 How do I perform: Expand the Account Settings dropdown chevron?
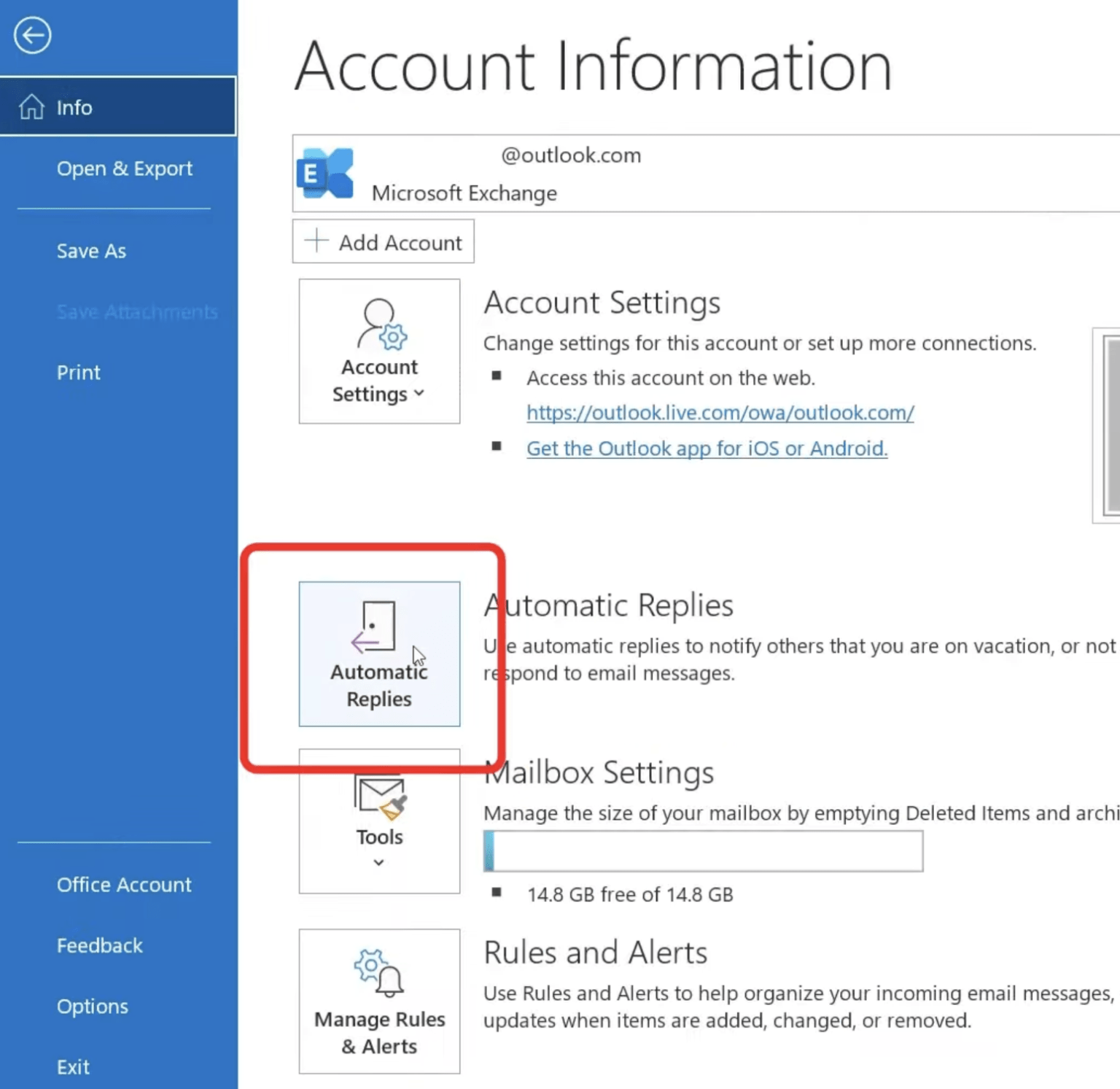point(419,394)
